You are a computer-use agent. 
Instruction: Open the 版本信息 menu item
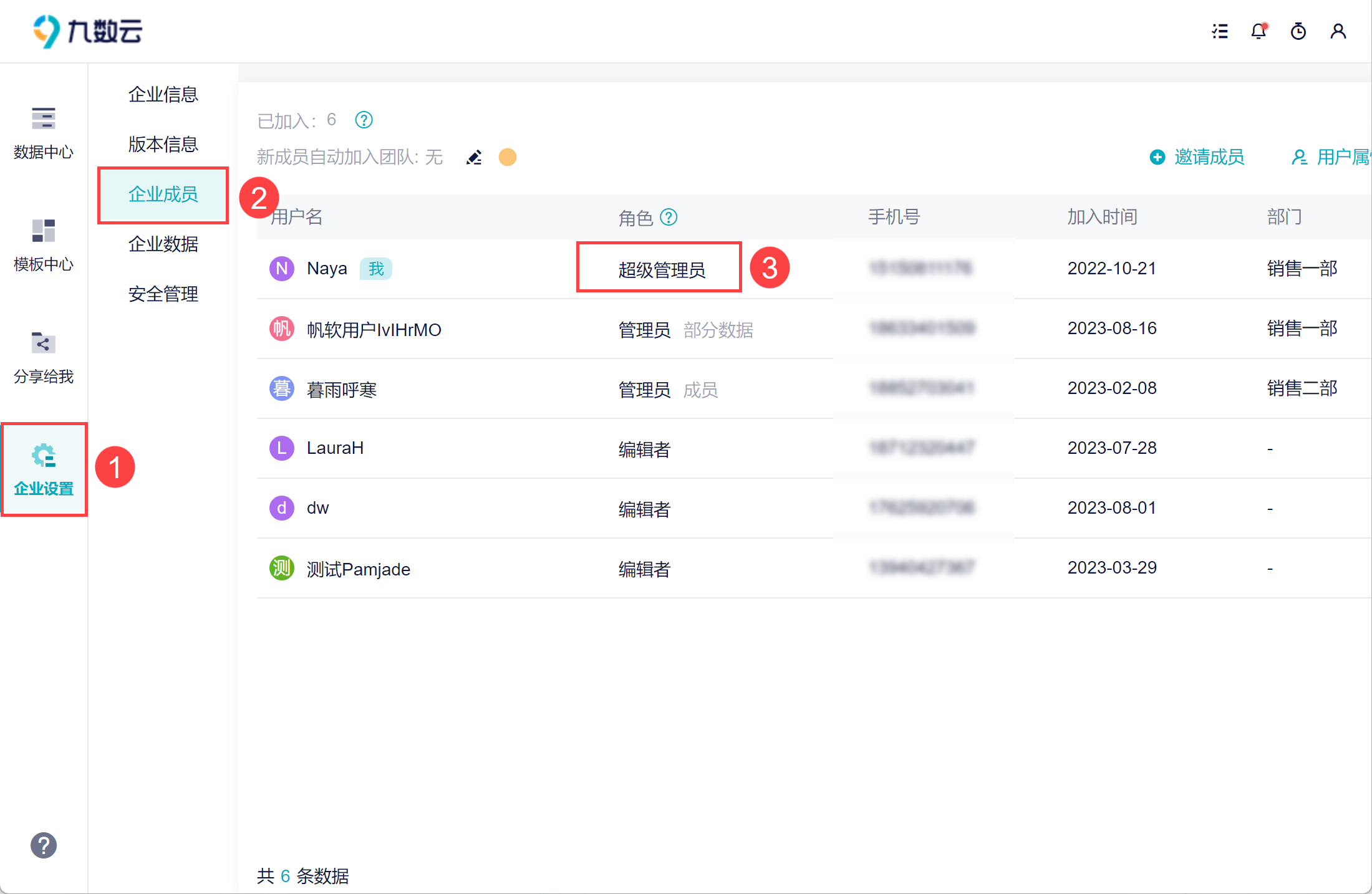[163, 145]
